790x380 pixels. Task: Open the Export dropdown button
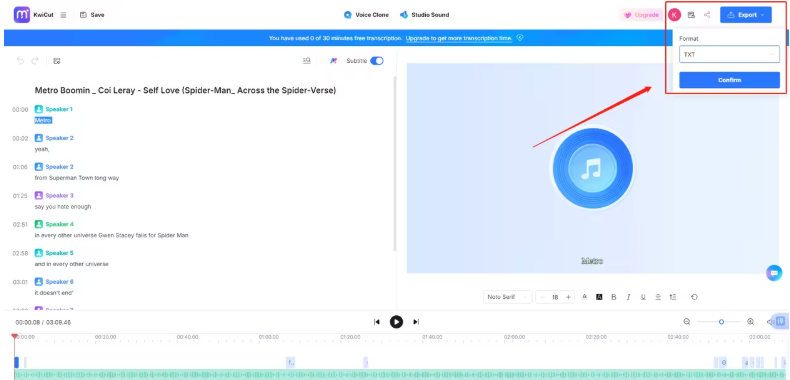[746, 15]
